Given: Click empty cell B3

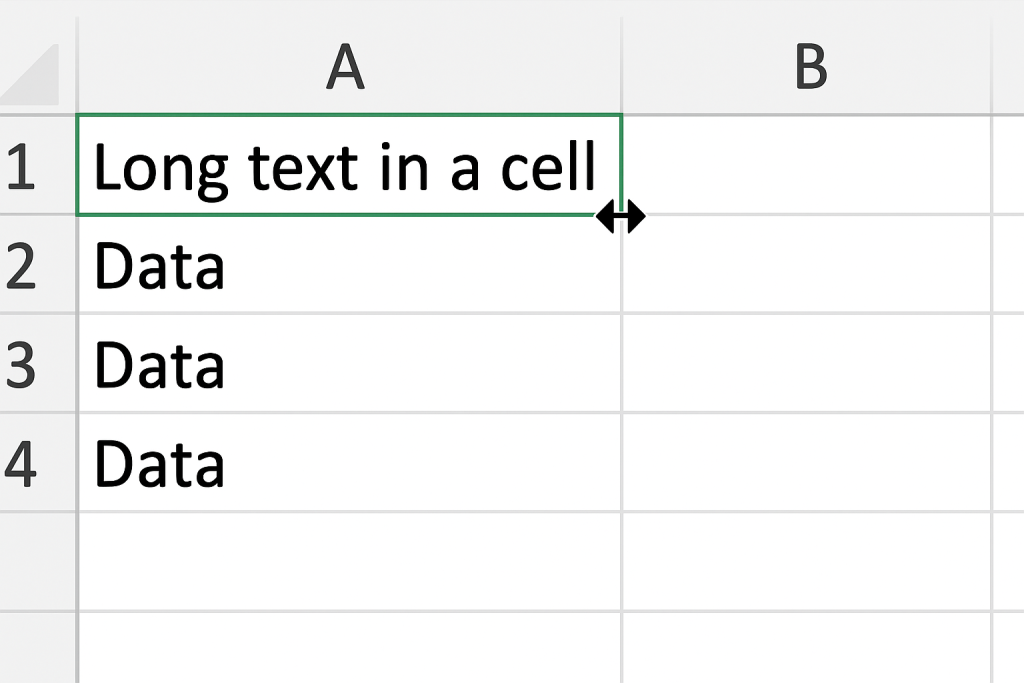Looking at the screenshot, I should coord(806,364).
